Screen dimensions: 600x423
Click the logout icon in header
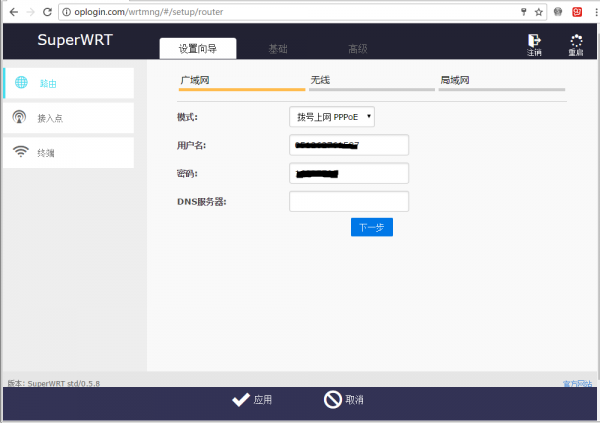tap(534, 40)
